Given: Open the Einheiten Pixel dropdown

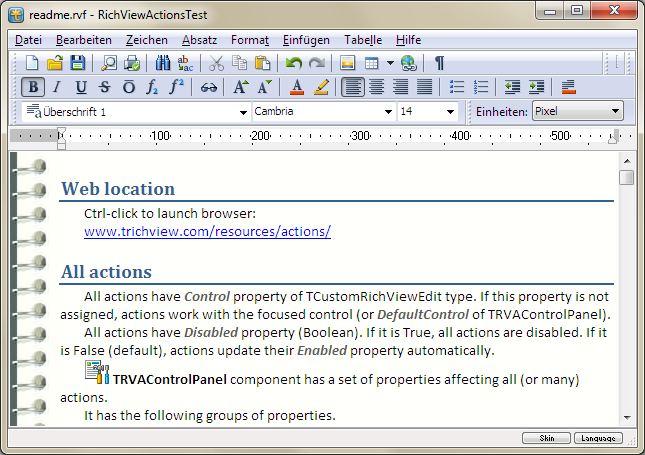Looking at the screenshot, I should [x=615, y=112].
